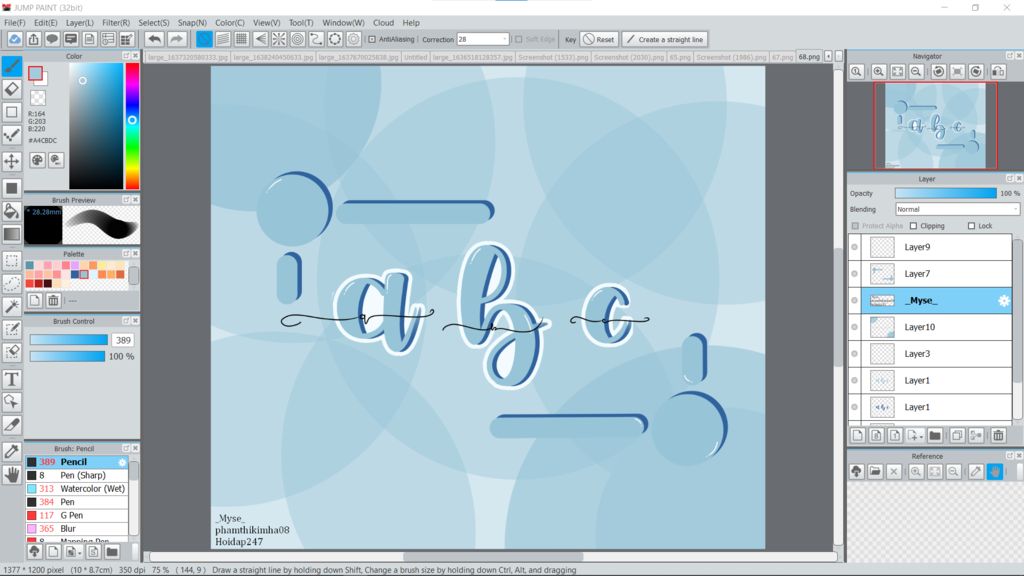Zoom in with Navigator magnifier plus
The image size is (1024, 576).
point(879,71)
